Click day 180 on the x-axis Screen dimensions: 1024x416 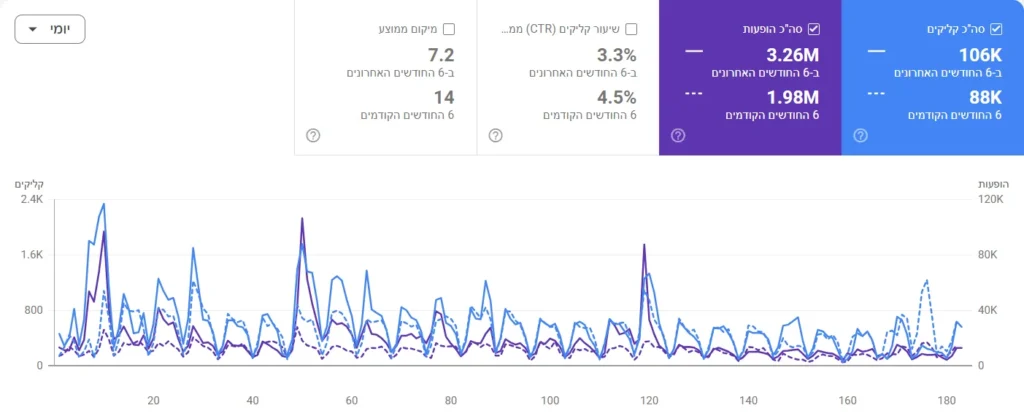click(947, 400)
